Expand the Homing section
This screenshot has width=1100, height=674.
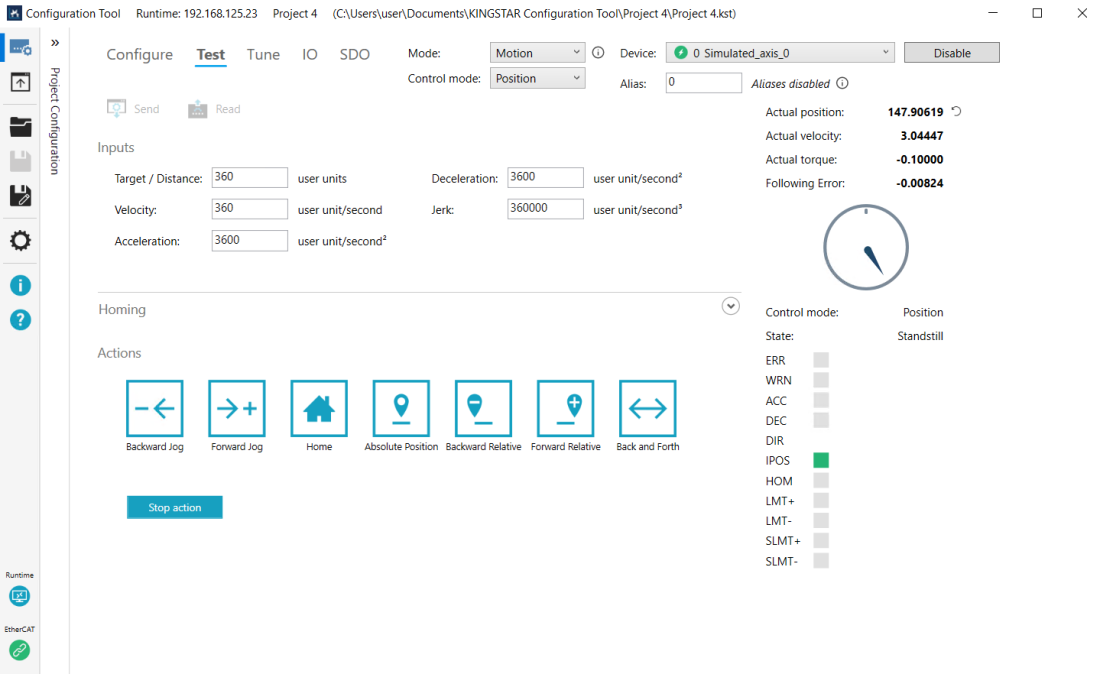pos(730,306)
